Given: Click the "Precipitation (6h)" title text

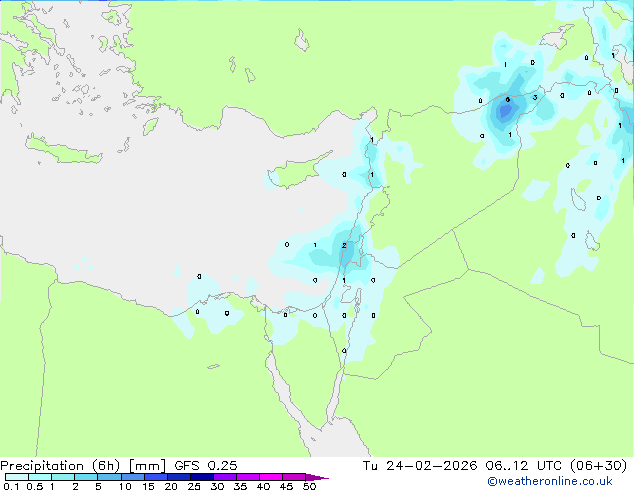Looking at the screenshot, I should [60, 466].
